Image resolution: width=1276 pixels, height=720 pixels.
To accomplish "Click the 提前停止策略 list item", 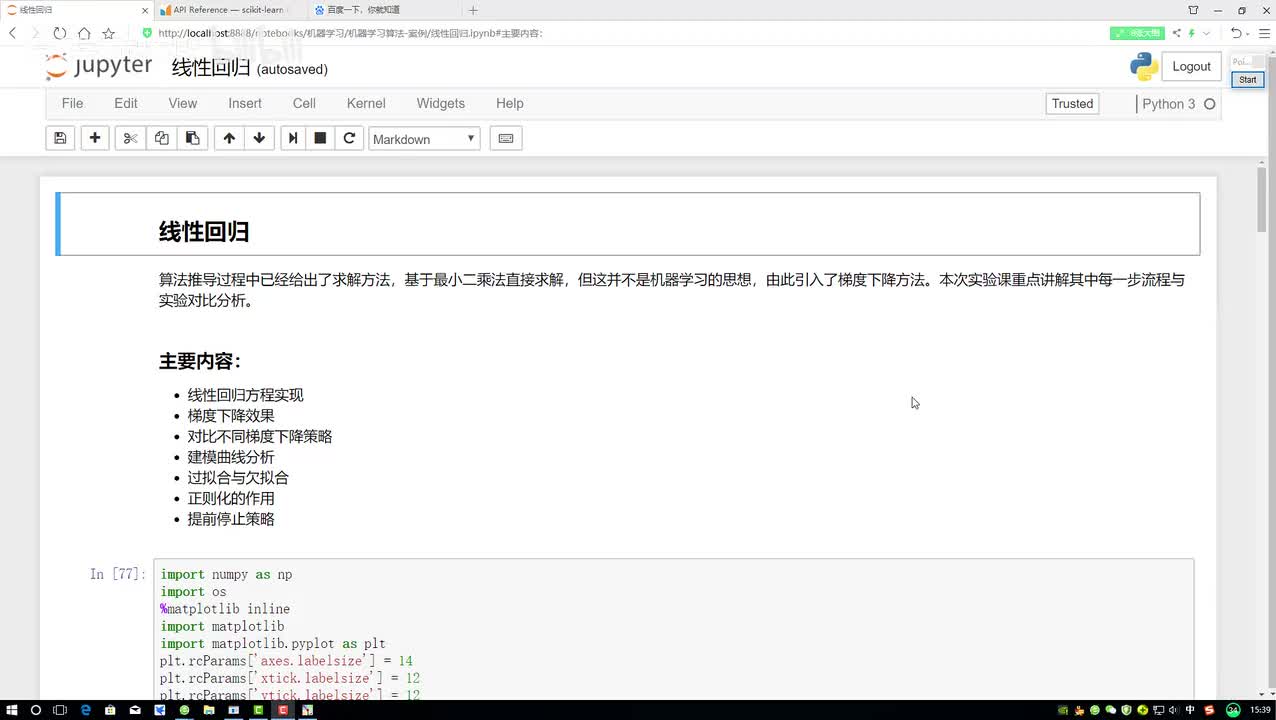I will [x=231, y=519].
